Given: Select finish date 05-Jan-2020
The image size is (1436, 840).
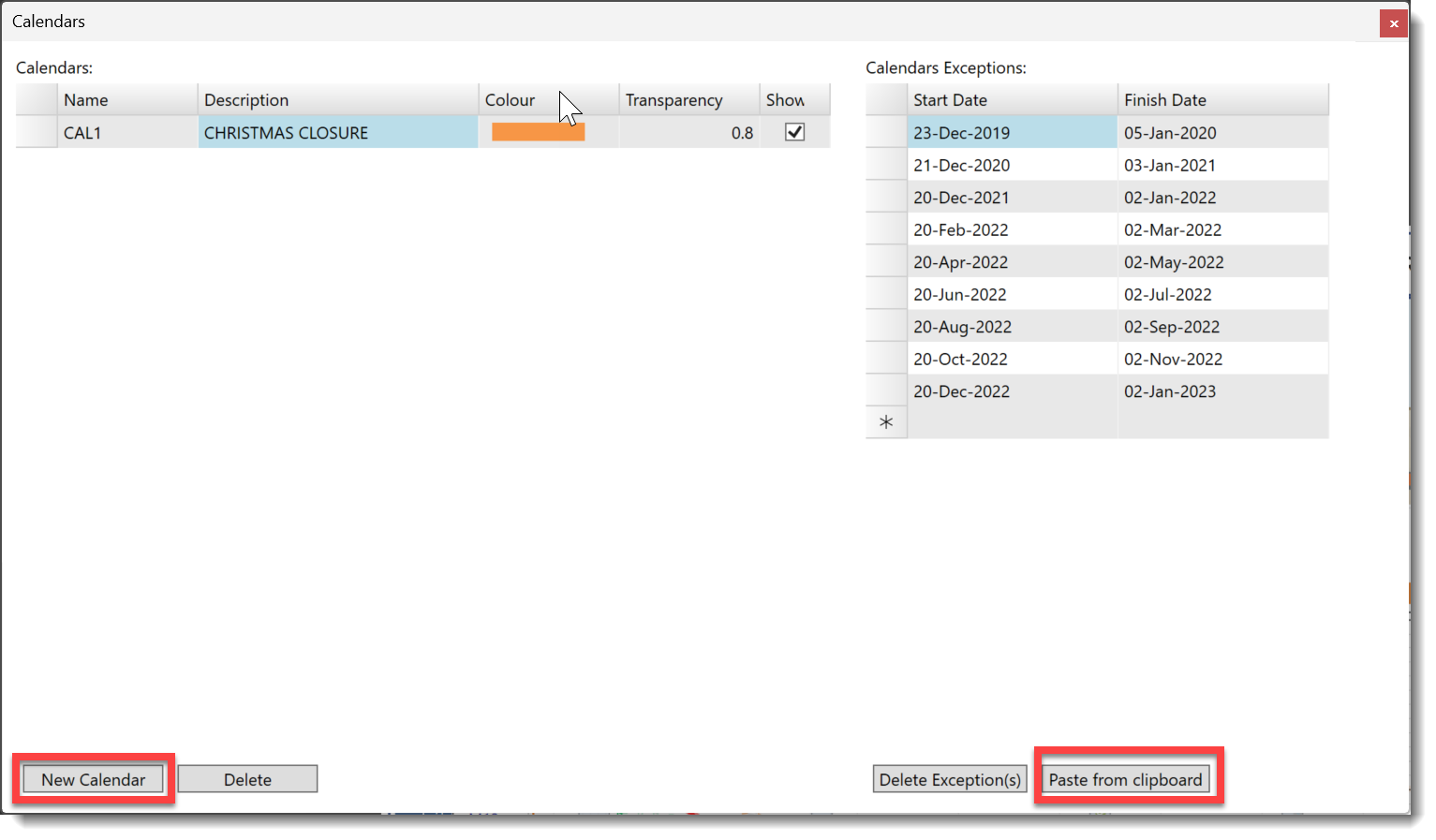Looking at the screenshot, I should [x=1223, y=132].
